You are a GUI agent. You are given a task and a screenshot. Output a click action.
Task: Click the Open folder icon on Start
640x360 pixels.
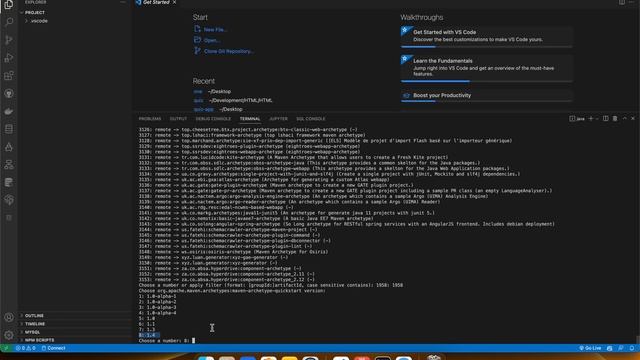click(198, 40)
